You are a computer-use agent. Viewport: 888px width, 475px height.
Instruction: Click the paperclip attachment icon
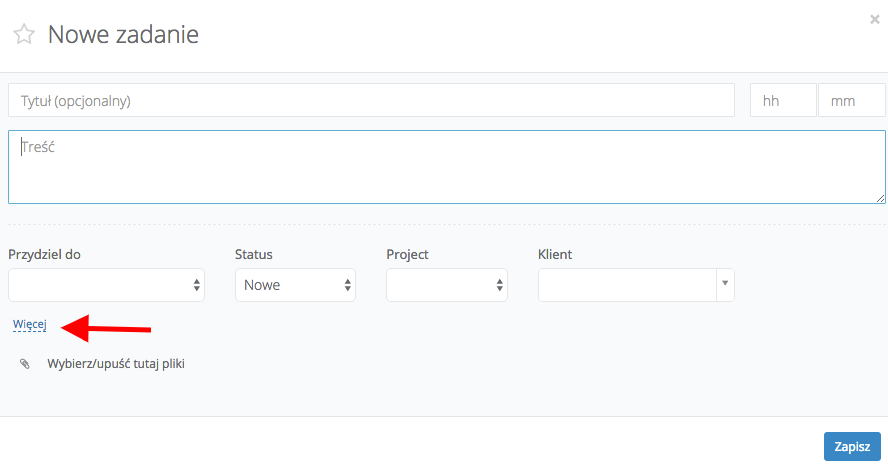click(25, 364)
